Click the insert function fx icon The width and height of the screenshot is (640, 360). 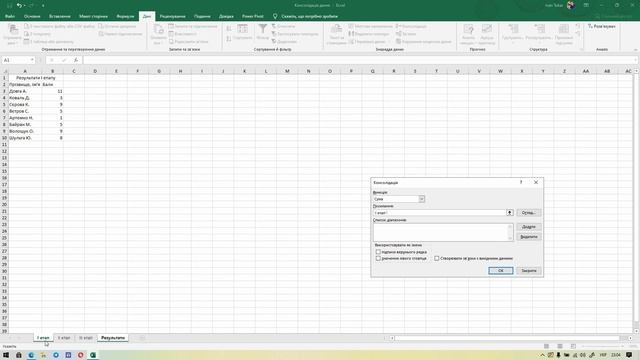[x=76, y=60]
